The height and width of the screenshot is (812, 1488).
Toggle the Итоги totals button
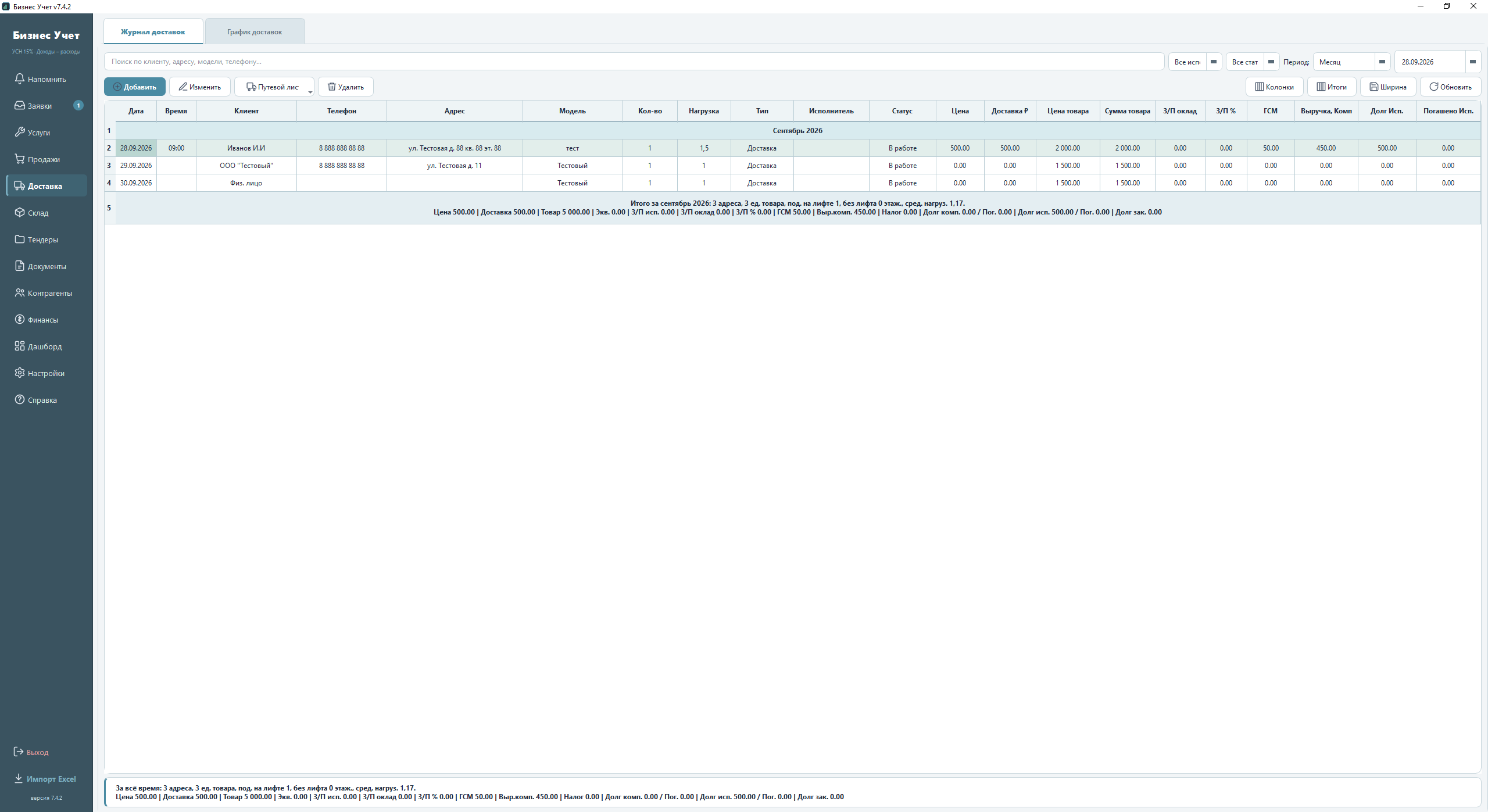(x=1332, y=87)
